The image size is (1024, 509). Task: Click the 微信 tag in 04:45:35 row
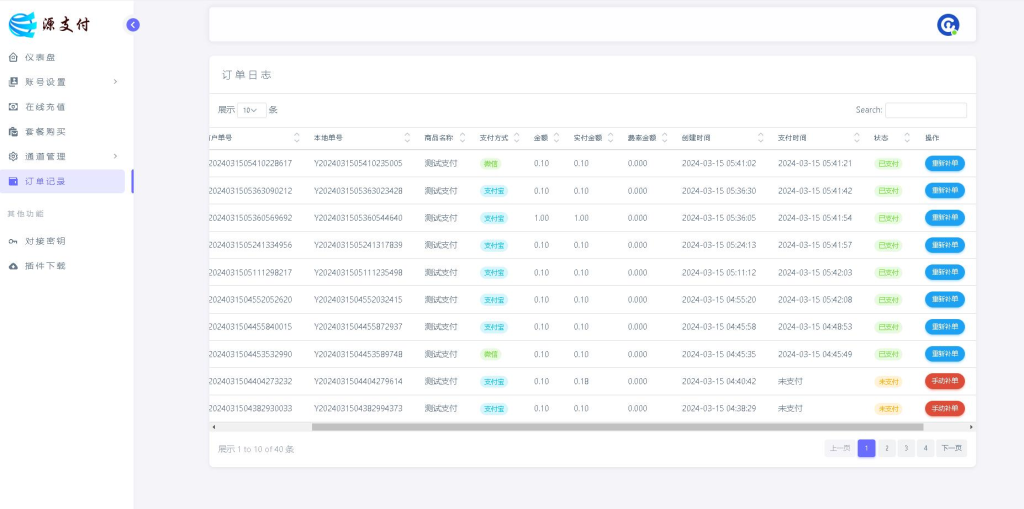pos(490,354)
